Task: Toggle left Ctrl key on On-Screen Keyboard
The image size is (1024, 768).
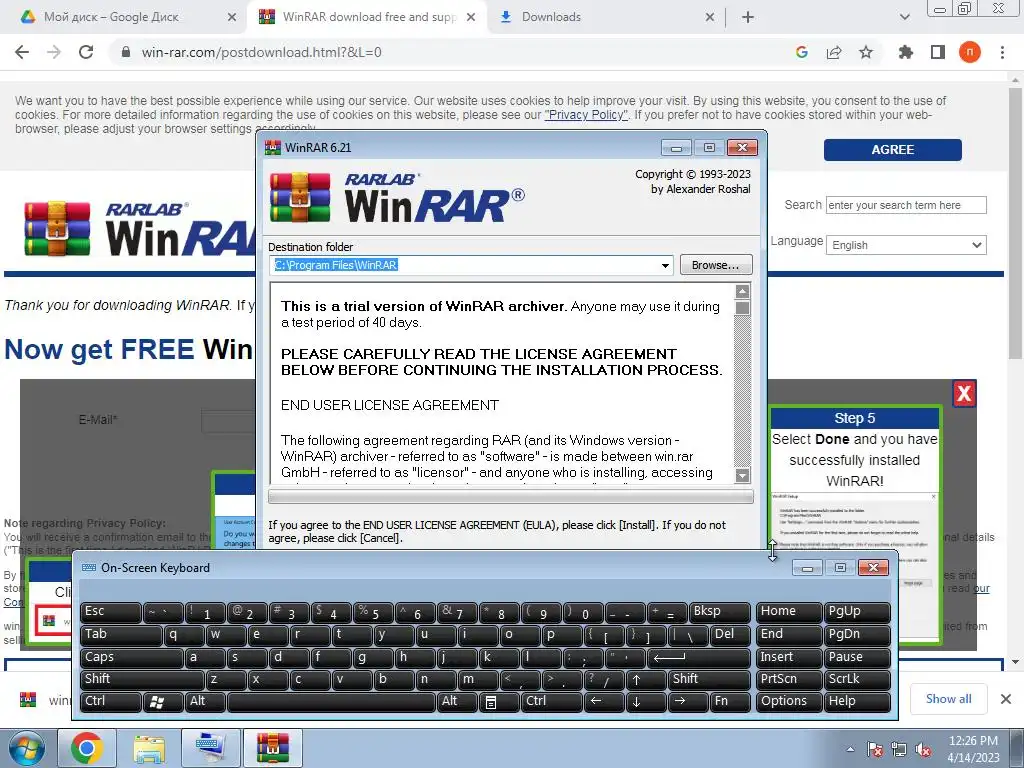Action: pos(110,701)
